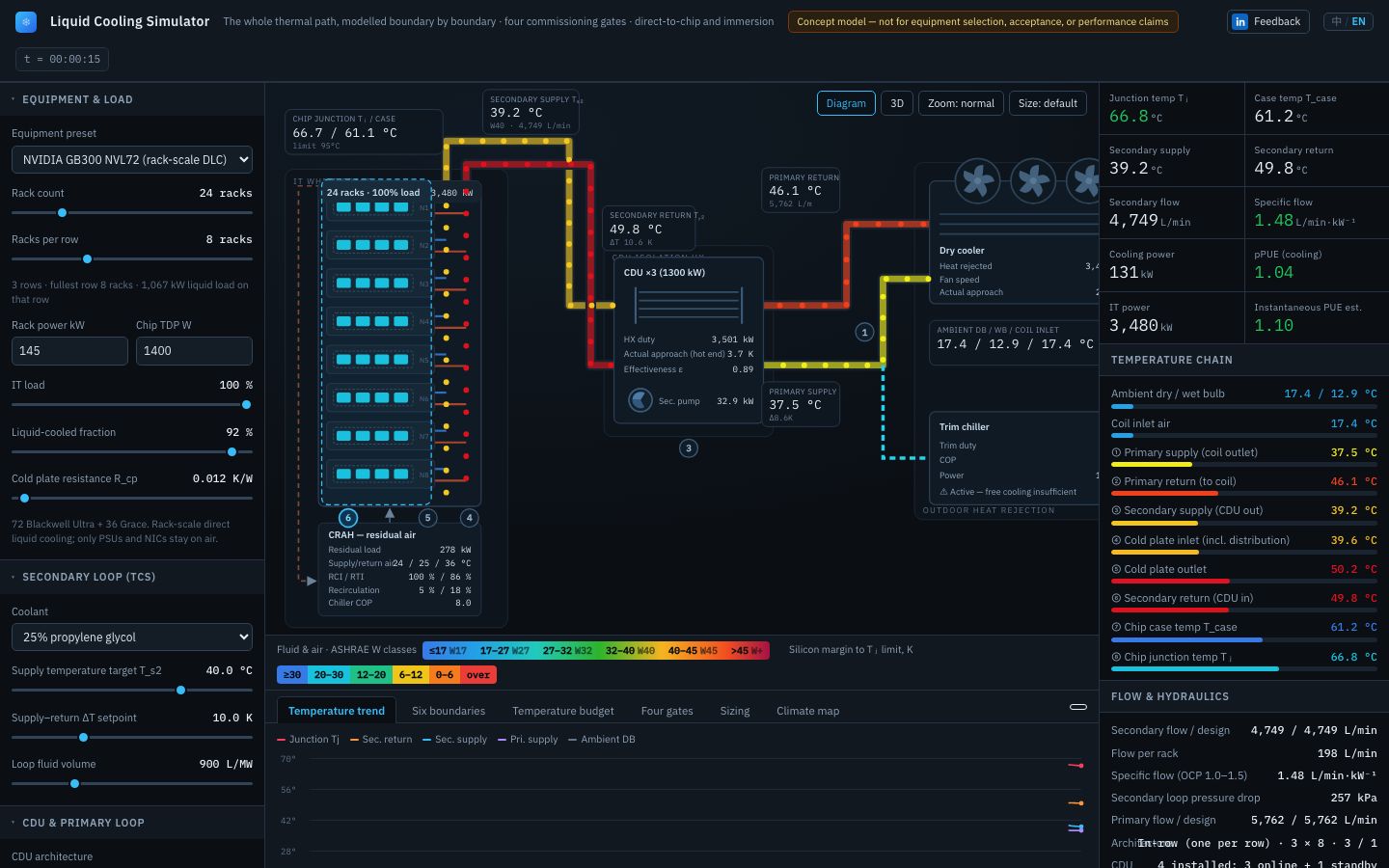Image resolution: width=1389 pixels, height=868 pixels.
Task: Click the Secondary loop pressure drop value
Action: pos(1353,798)
